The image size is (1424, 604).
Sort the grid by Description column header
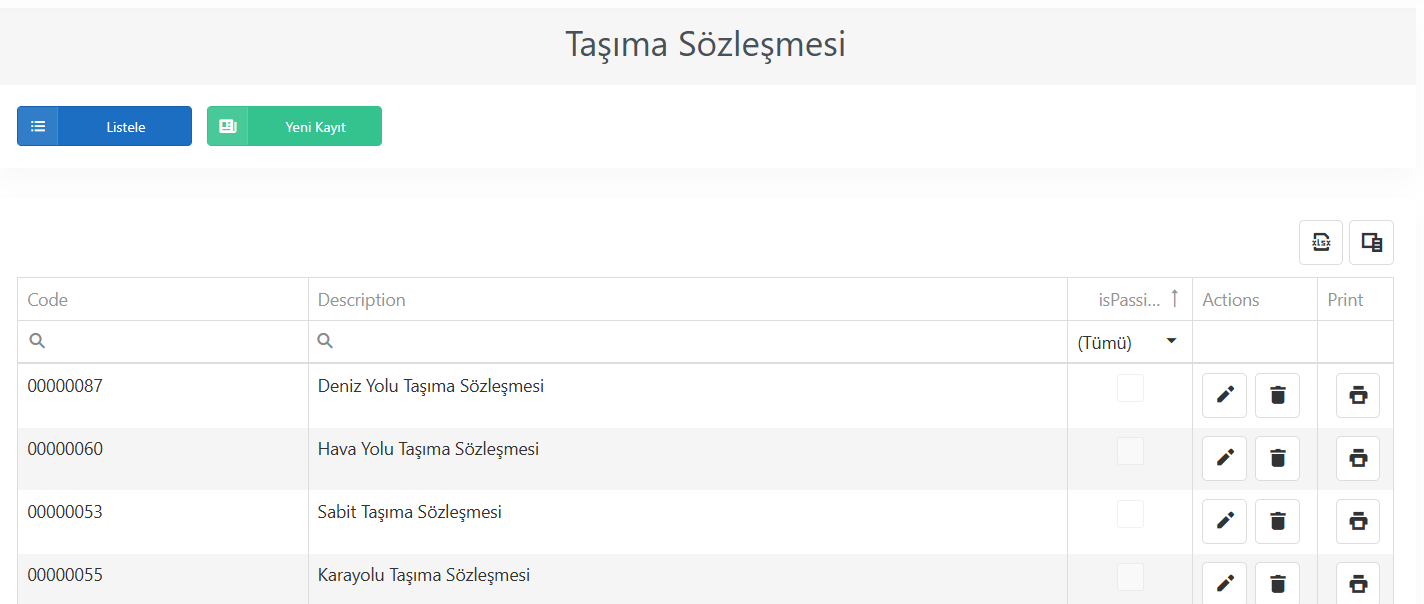688,299
